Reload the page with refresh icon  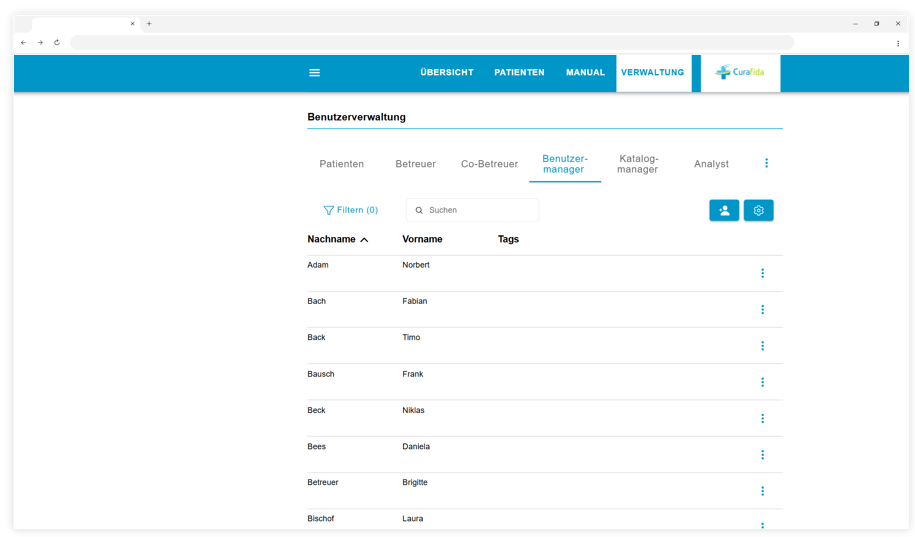point(57,43)
